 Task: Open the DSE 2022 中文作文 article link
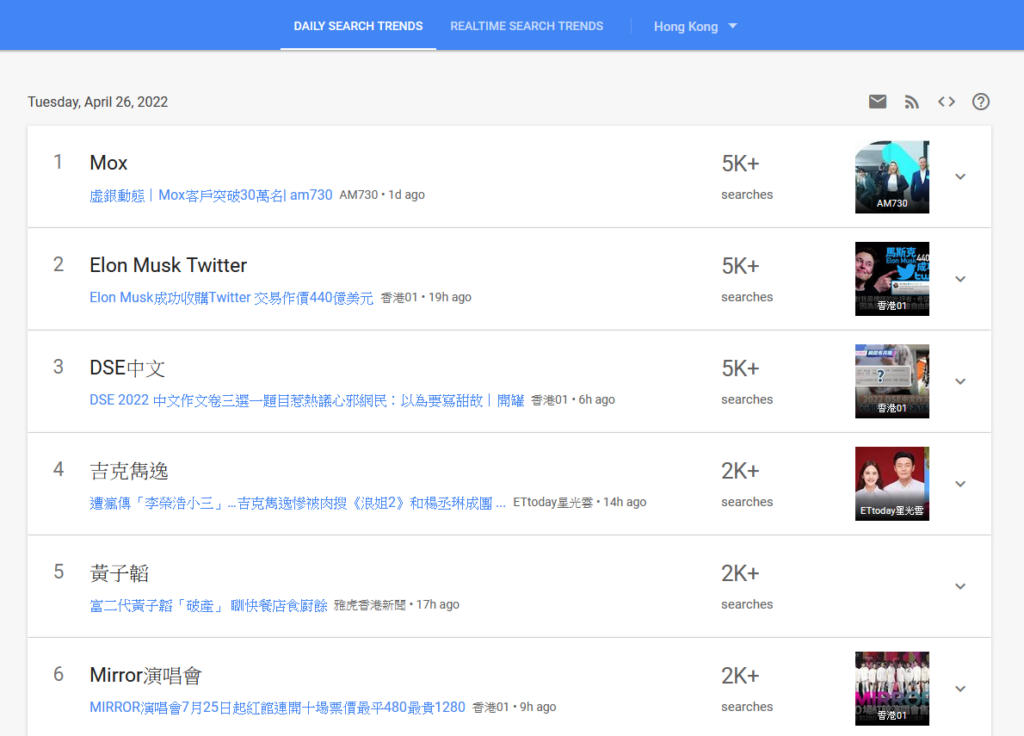point(306,400)
